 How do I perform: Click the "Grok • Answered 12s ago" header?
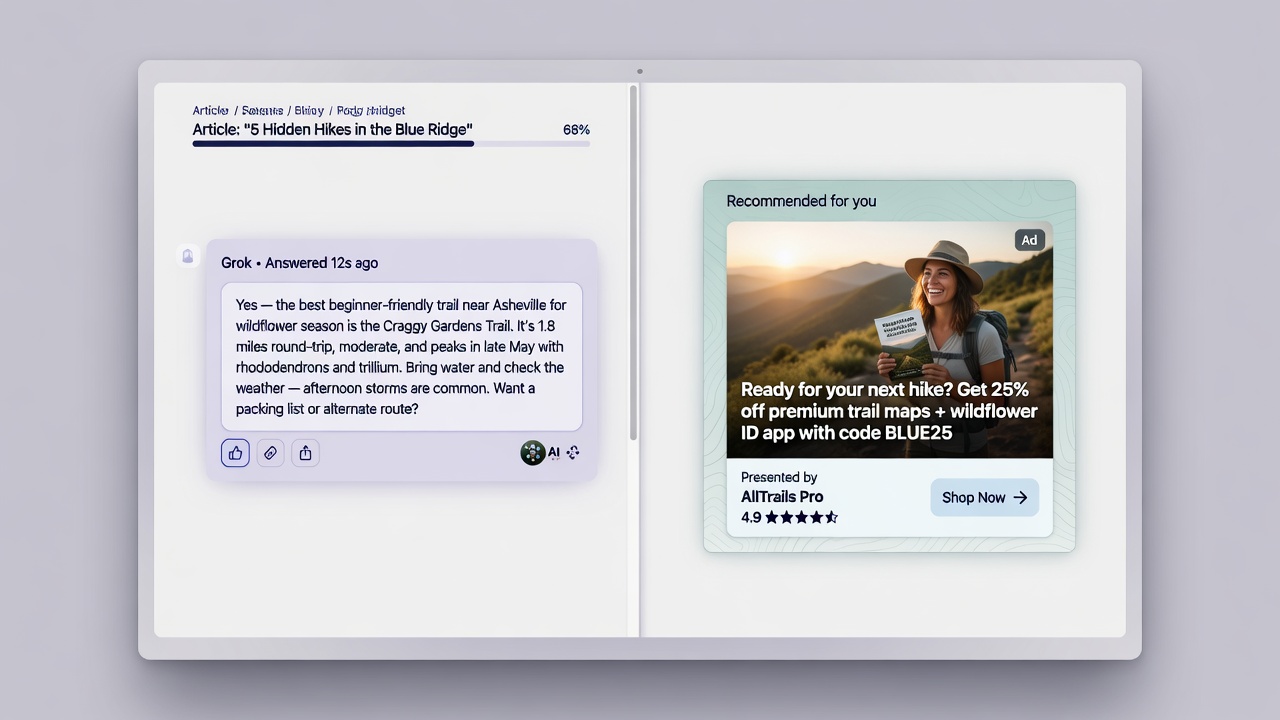click(300, 263)
